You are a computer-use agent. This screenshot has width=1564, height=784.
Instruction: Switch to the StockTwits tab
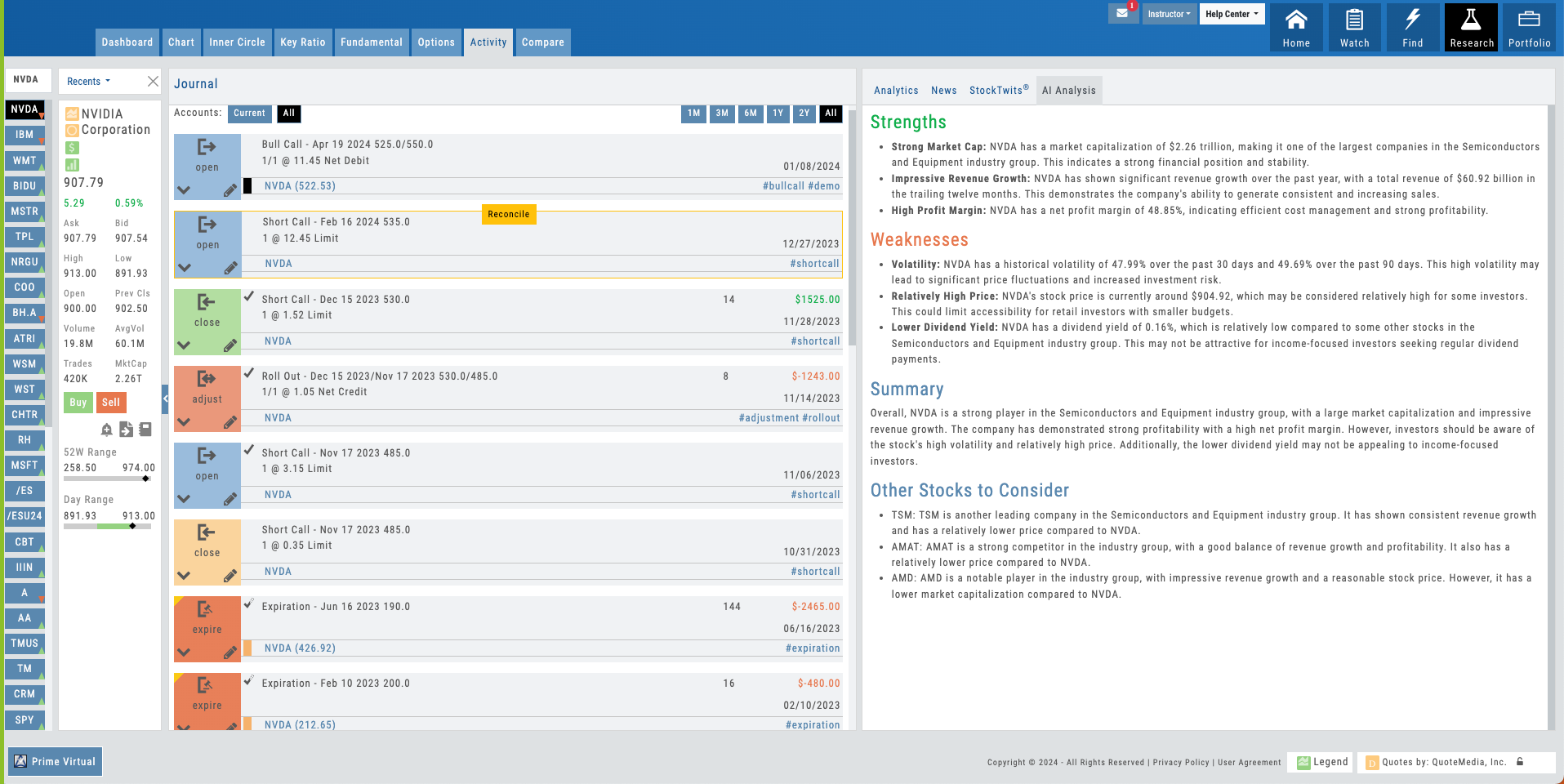999,91
